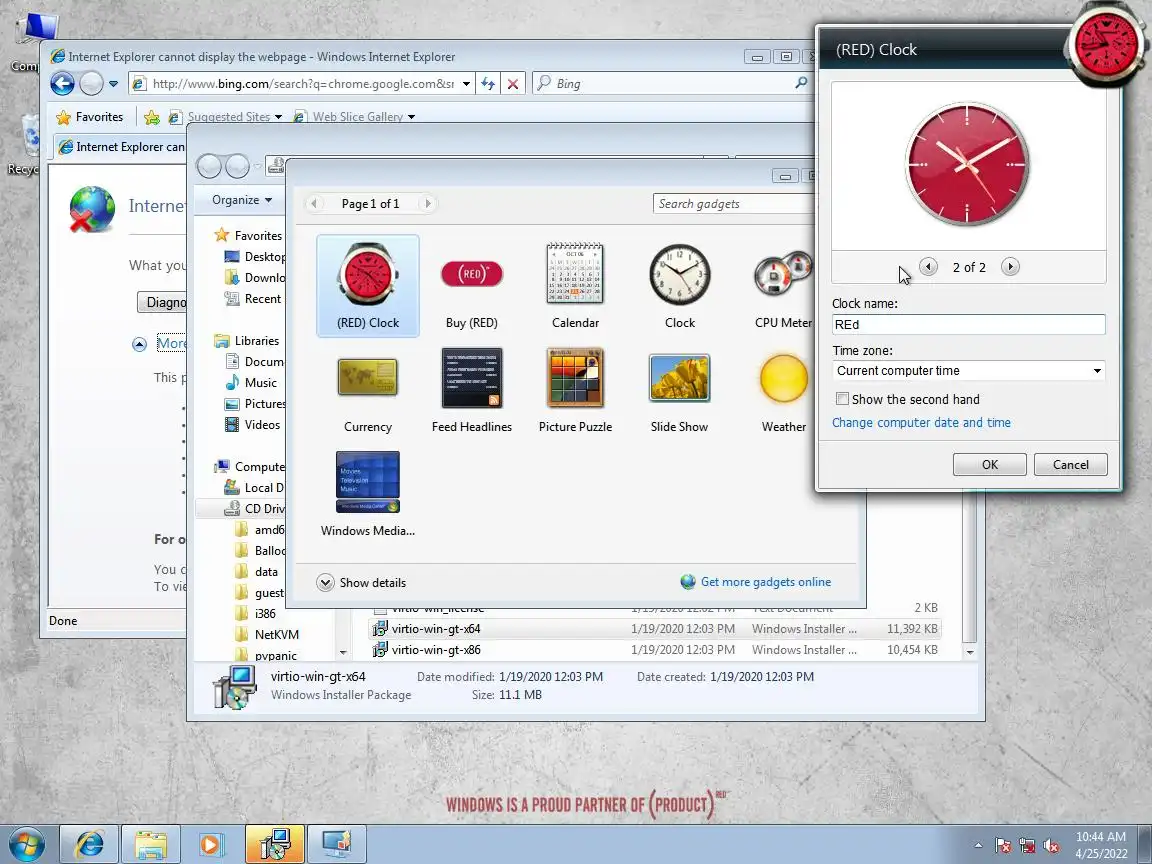This screenshot has height=864, width=1152.
Task: Click the red clock preview image
Action: coord(967,164)
